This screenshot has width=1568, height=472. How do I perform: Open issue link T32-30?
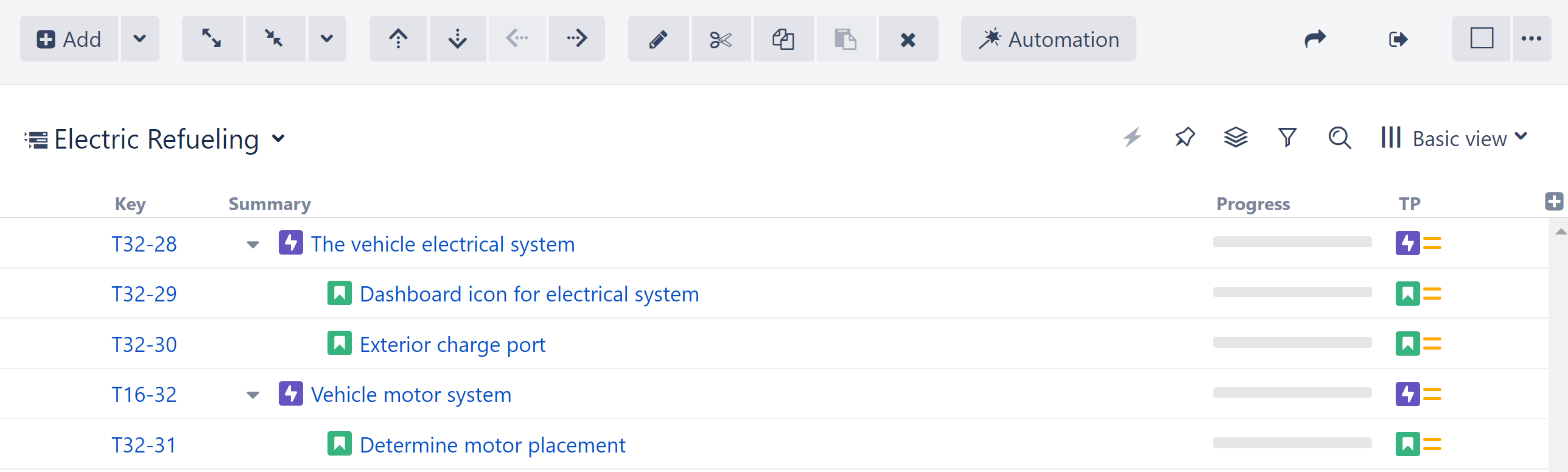click(x=144, y=345)
